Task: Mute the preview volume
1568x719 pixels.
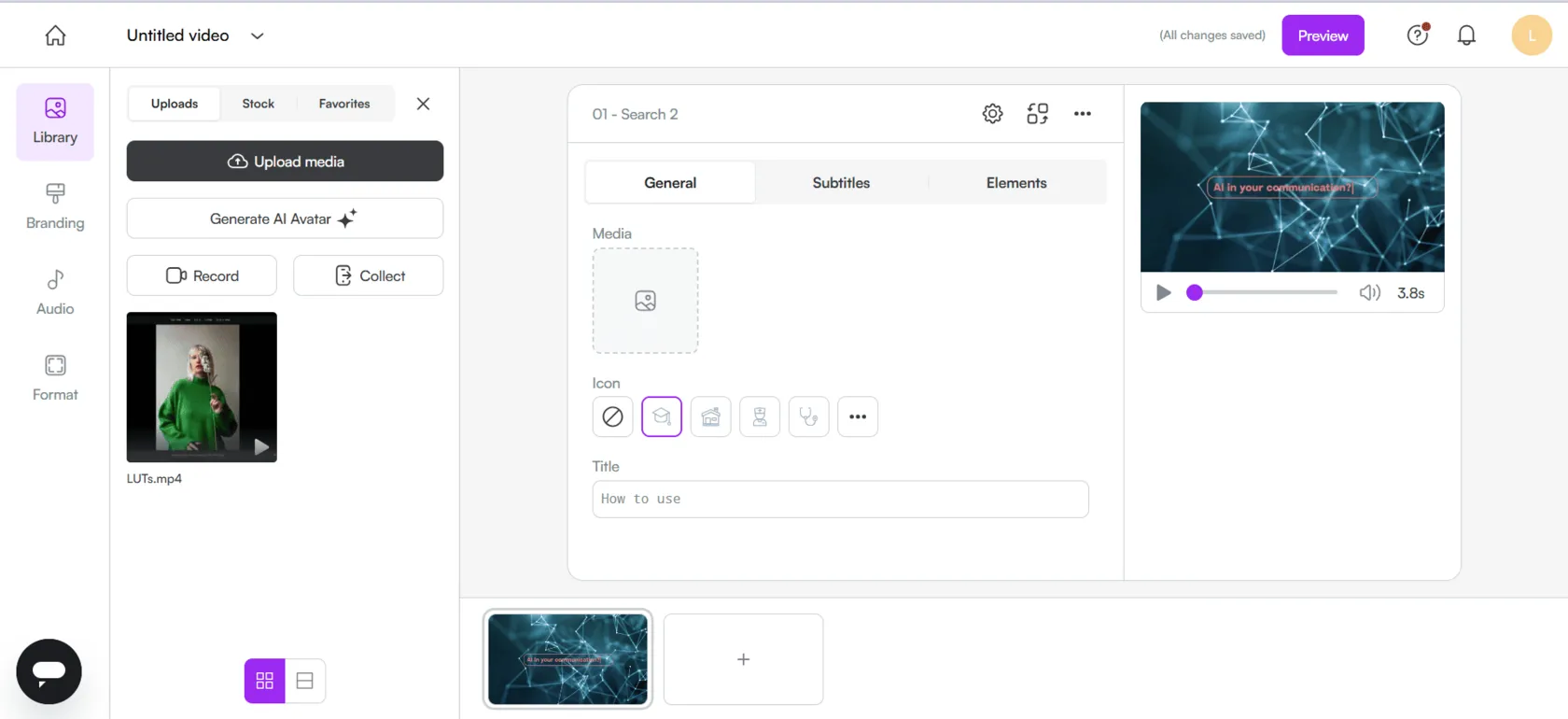Action: coord(1369,293)
